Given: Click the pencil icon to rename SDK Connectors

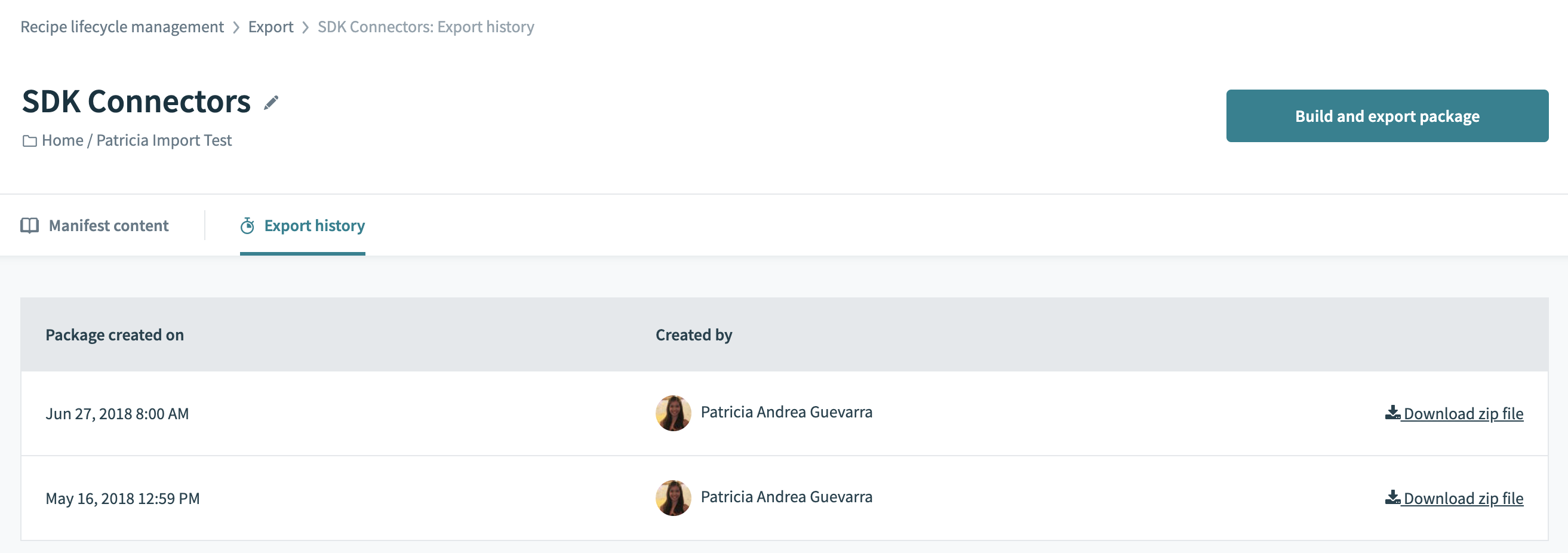Looking at the screenshot, I should [271, 102].
